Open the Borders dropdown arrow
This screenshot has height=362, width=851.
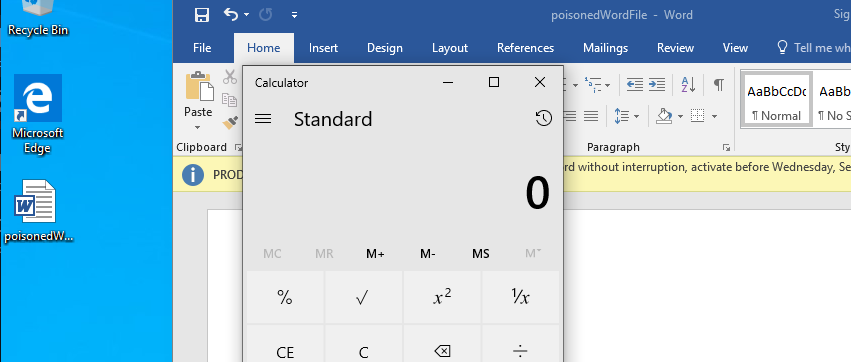pos(714,116)
